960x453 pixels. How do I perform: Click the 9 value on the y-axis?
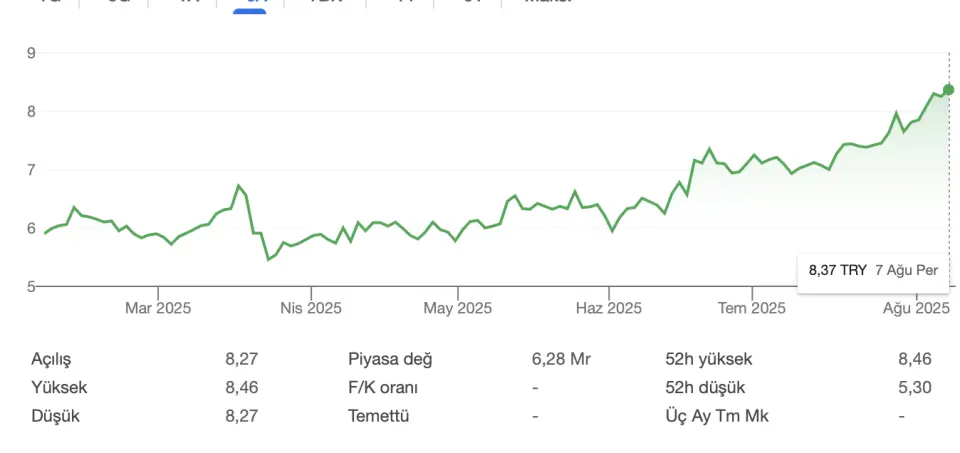(x=31, y=53)
